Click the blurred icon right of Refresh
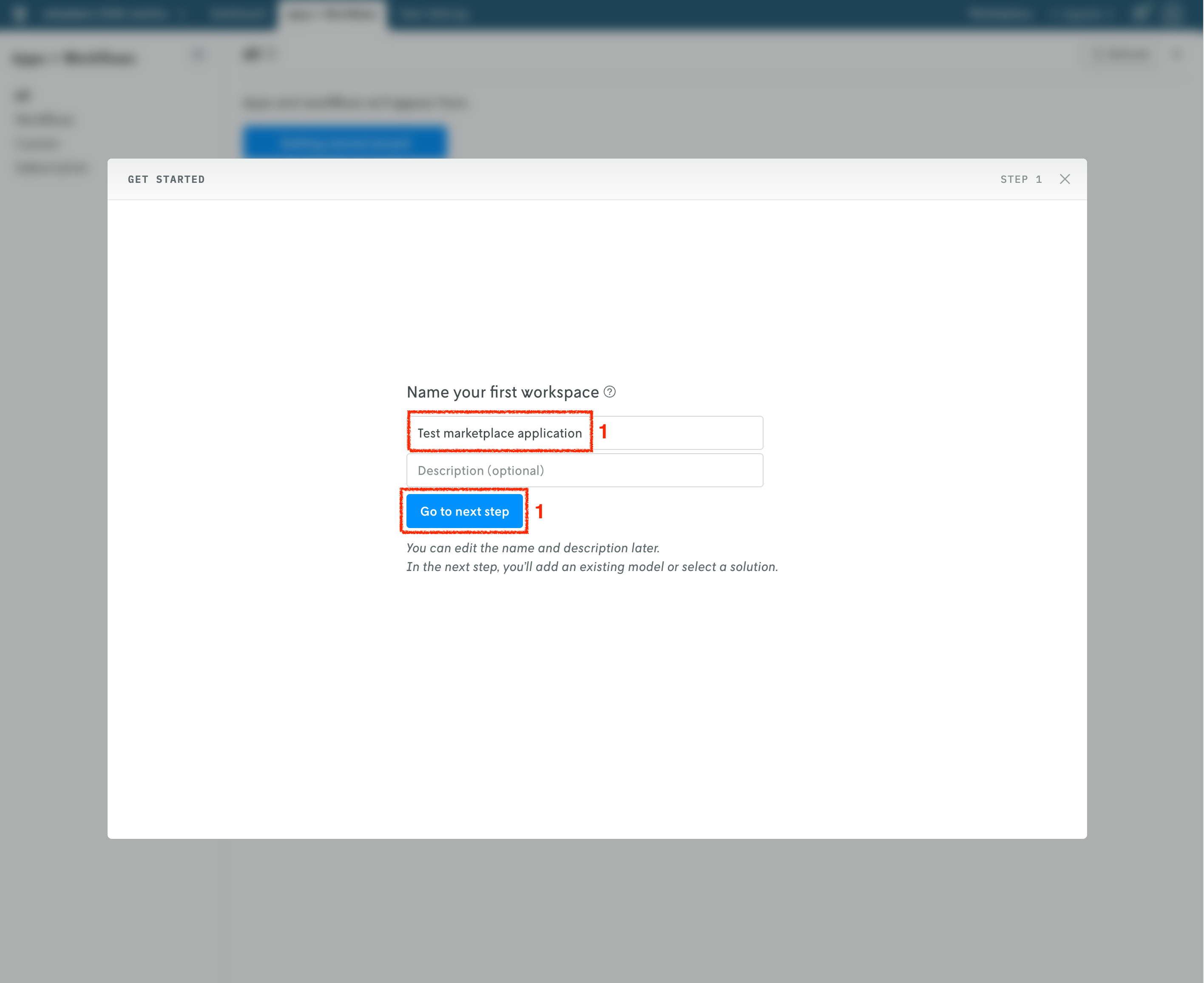 click(1176, 55)
